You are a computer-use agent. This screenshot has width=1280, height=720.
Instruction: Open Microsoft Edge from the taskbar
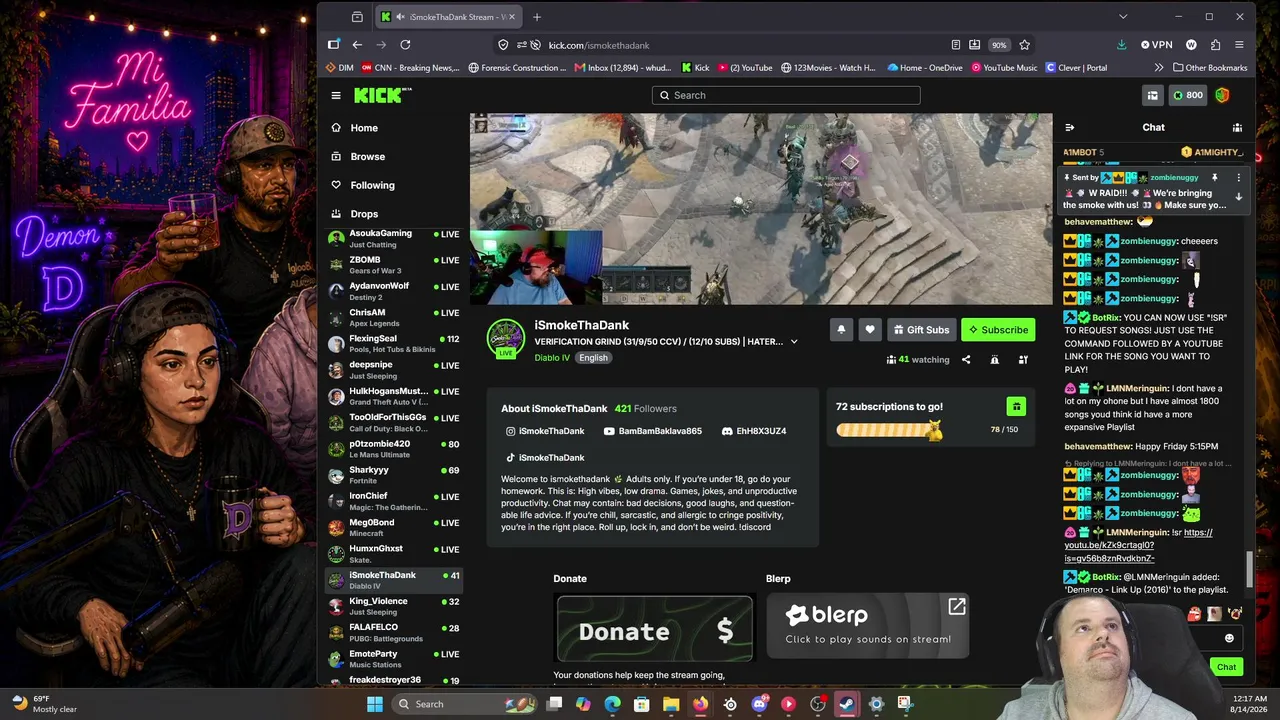click(612, 704)
